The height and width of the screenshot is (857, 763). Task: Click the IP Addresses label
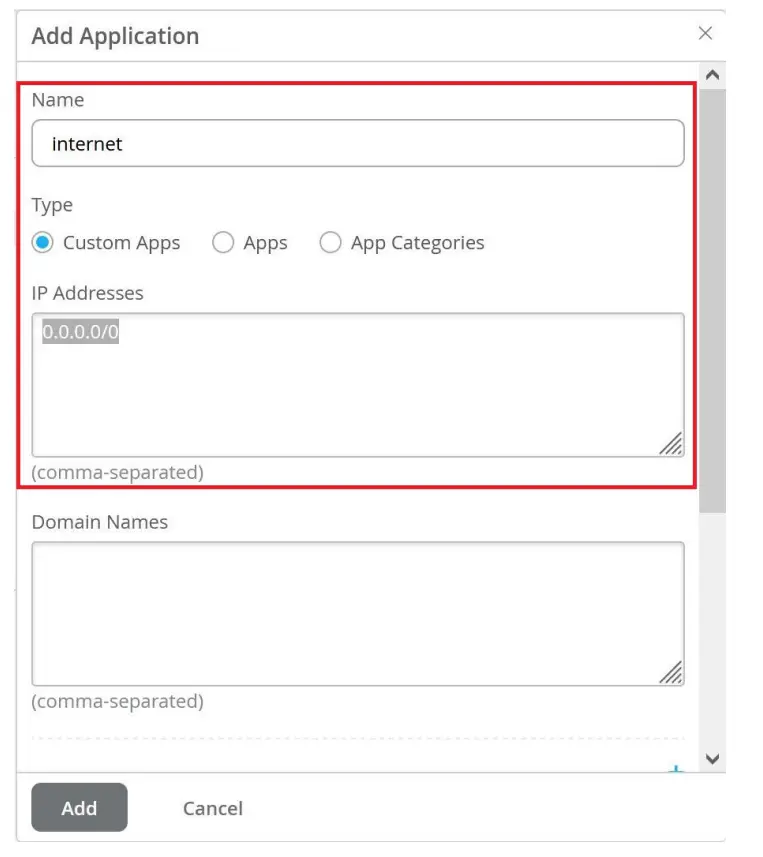(88, 293)
